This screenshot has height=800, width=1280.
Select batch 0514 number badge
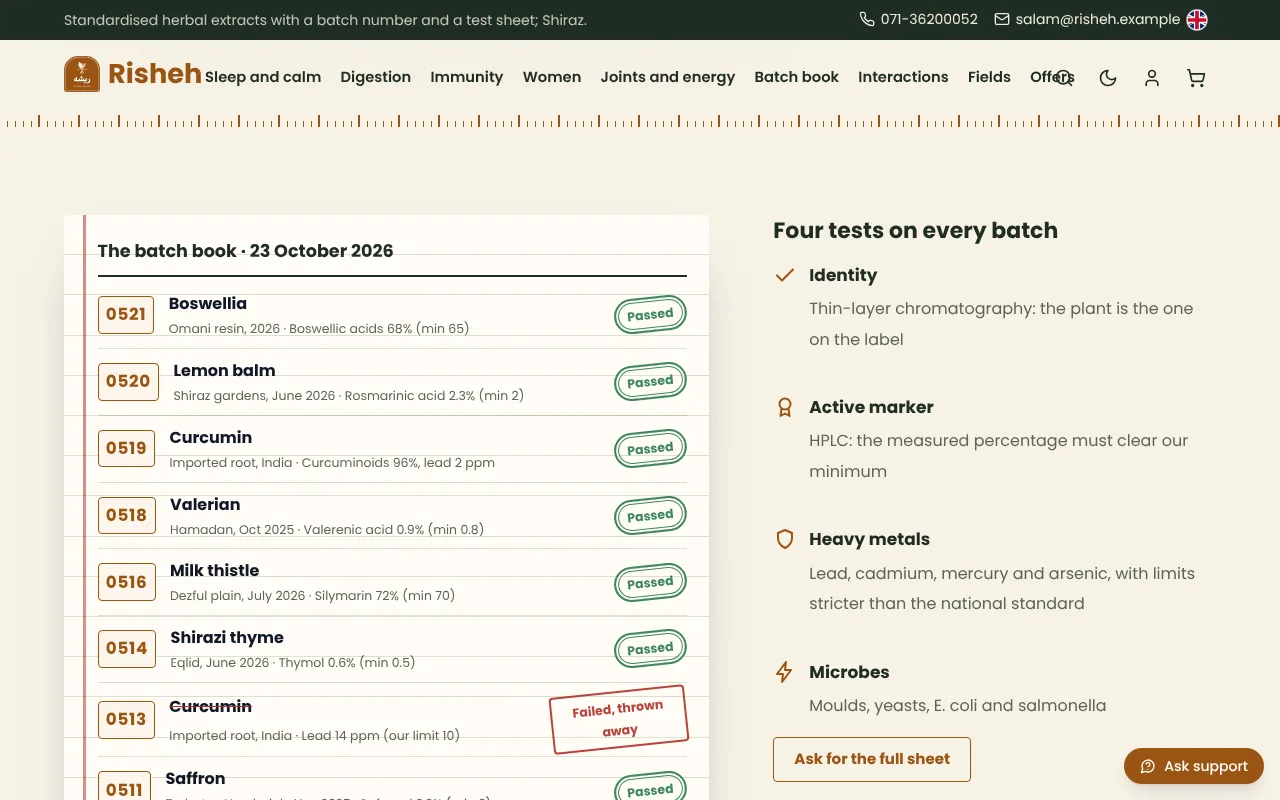(x=127, y=648)
